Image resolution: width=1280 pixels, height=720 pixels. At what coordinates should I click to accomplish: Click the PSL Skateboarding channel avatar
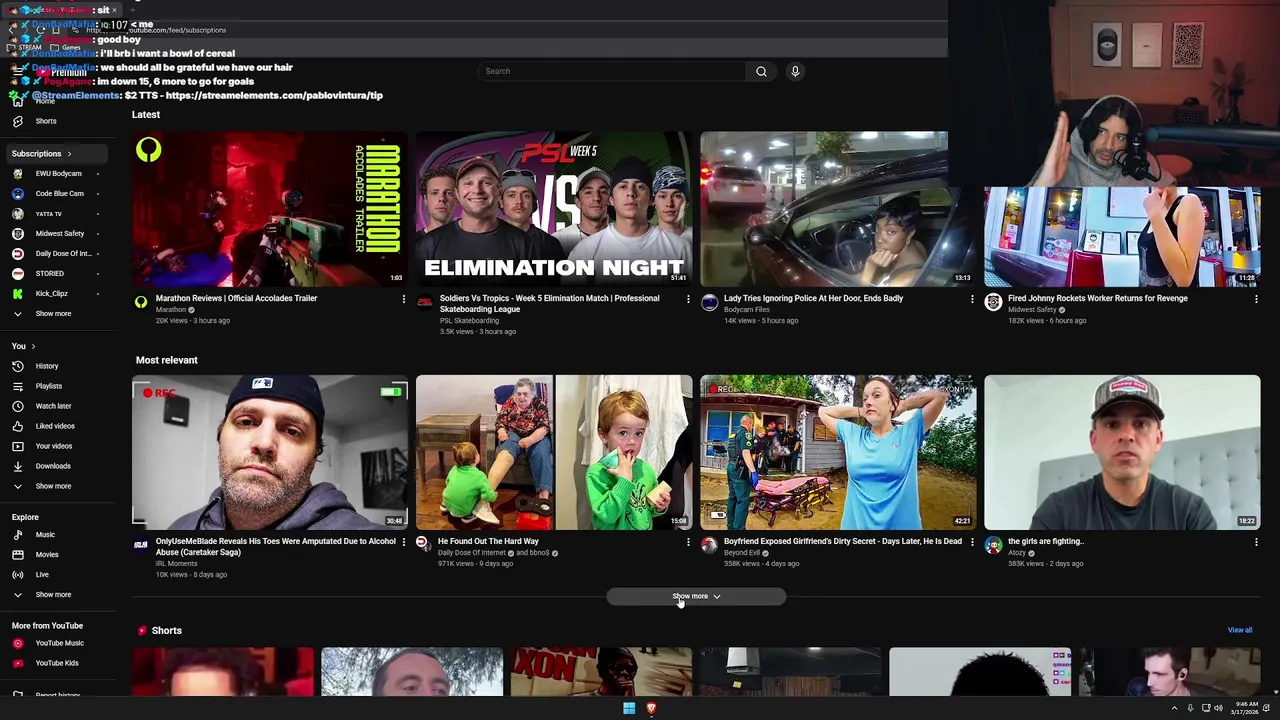[x=425, y=302]
